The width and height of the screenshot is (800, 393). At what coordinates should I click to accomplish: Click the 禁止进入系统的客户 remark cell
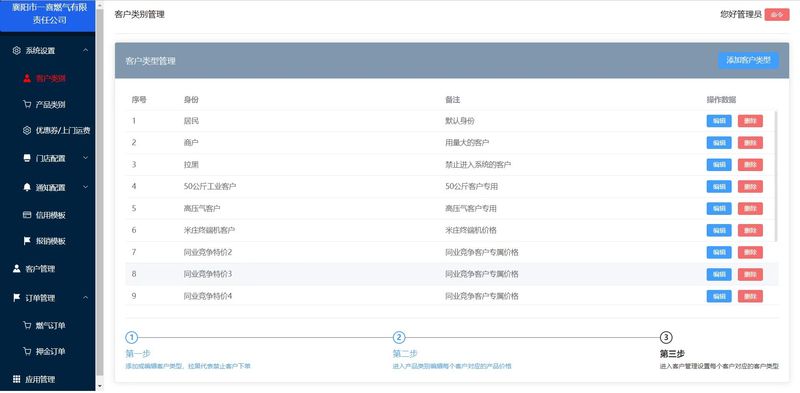pos(478,165)
